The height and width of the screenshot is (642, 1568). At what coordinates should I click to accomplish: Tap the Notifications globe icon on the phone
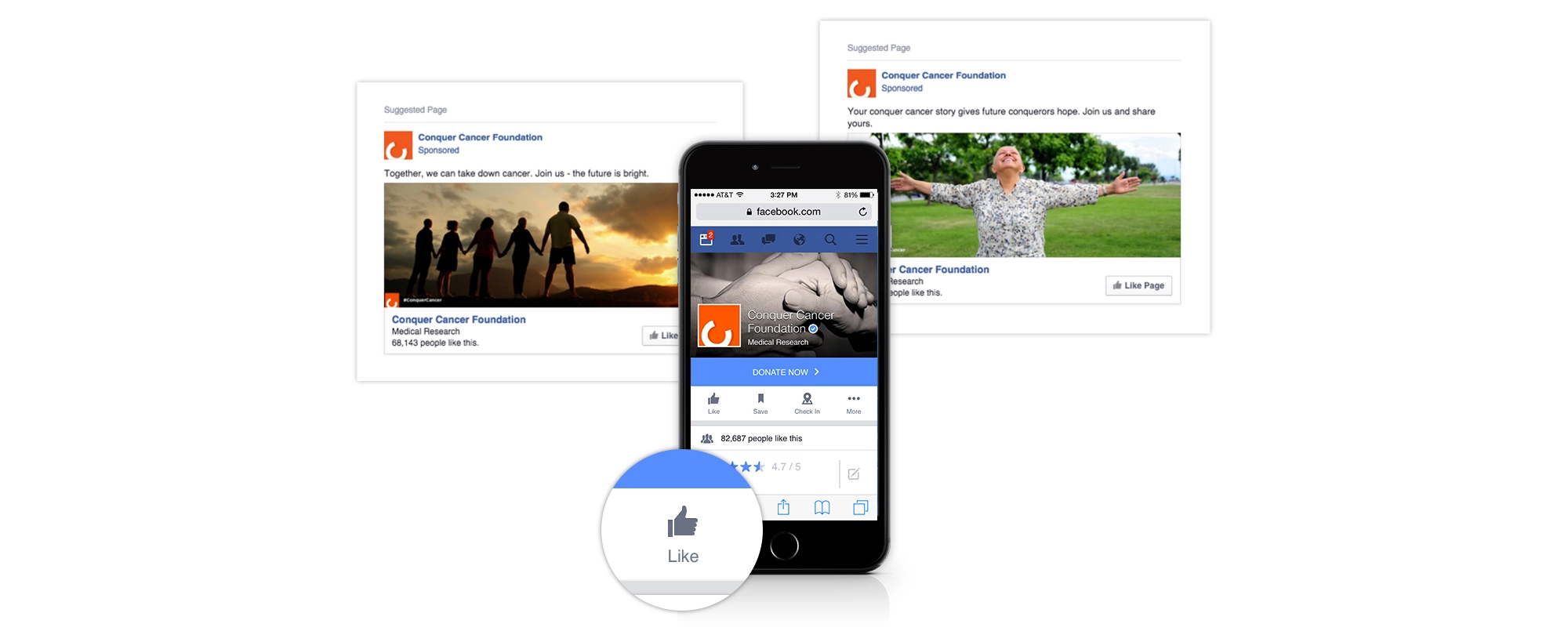pos(799,240)
